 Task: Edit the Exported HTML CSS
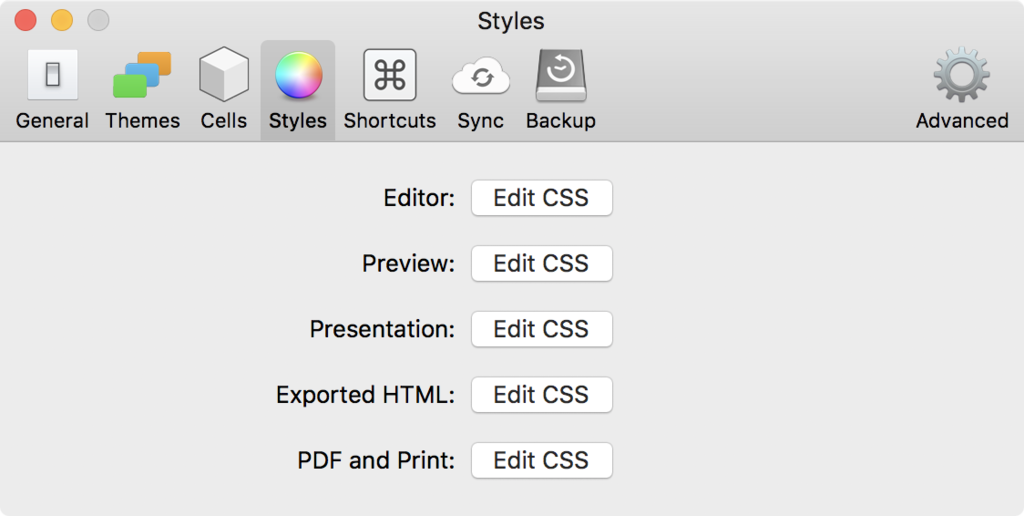pos(541,395)
